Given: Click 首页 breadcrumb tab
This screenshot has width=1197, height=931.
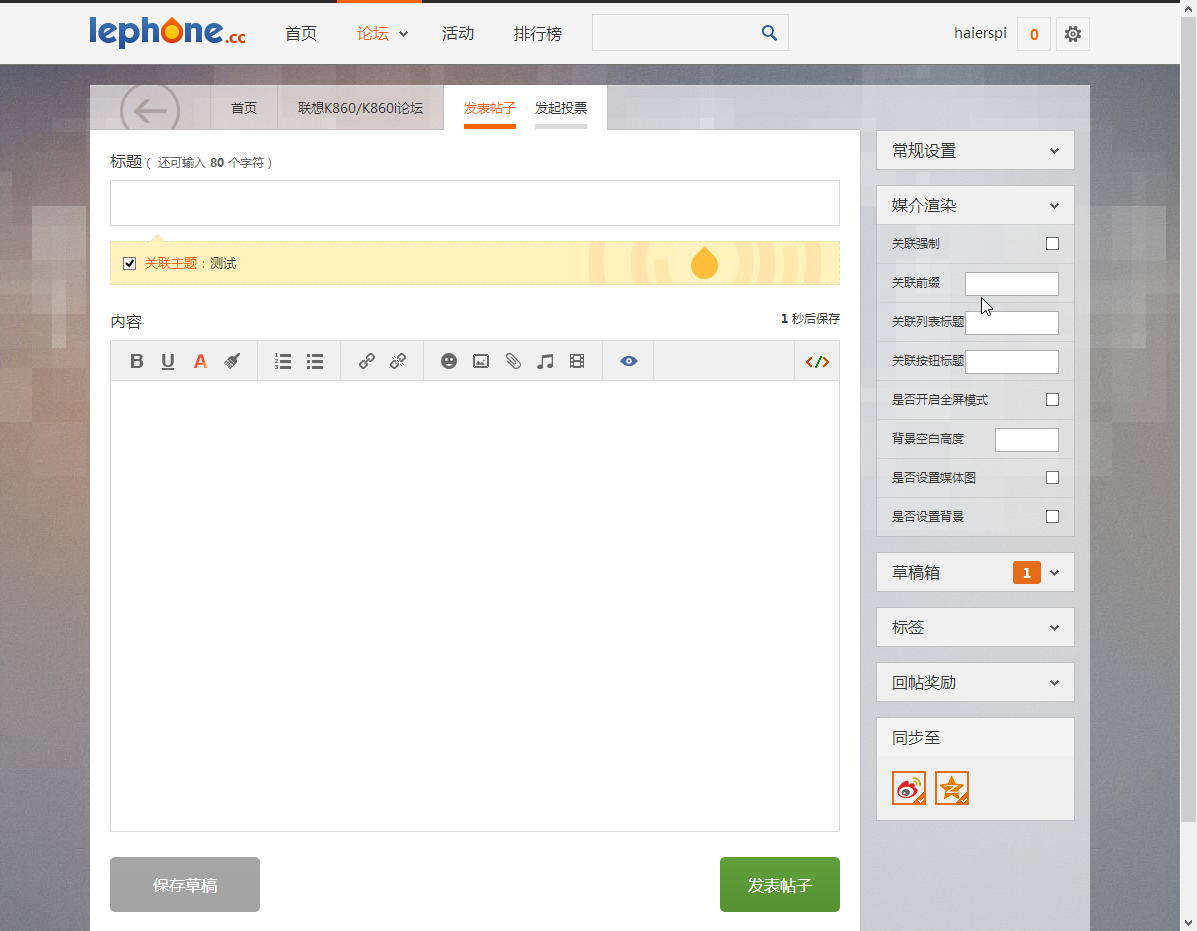Looking at the screenshot, I should point(244,108).
